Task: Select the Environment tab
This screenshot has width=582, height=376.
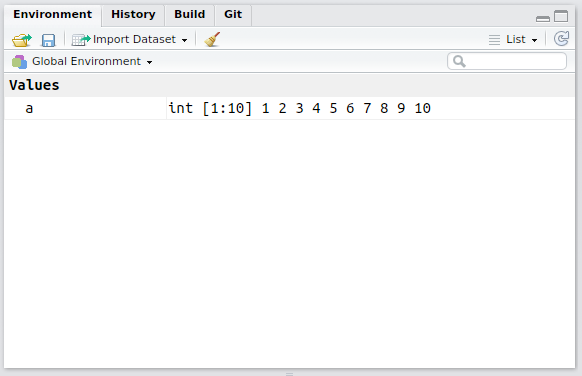Action: click(52, 14)
